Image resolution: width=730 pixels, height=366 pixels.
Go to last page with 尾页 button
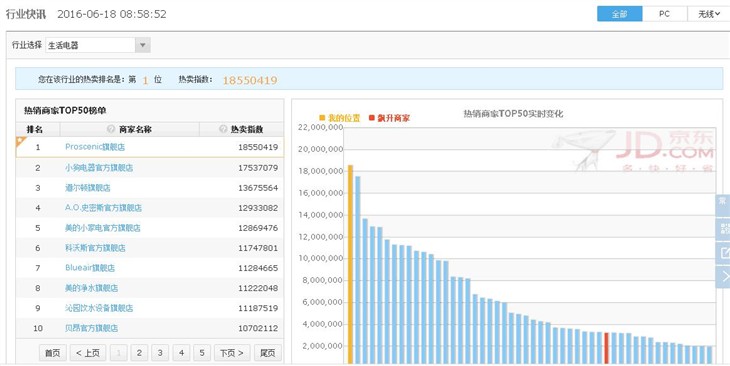268,353
